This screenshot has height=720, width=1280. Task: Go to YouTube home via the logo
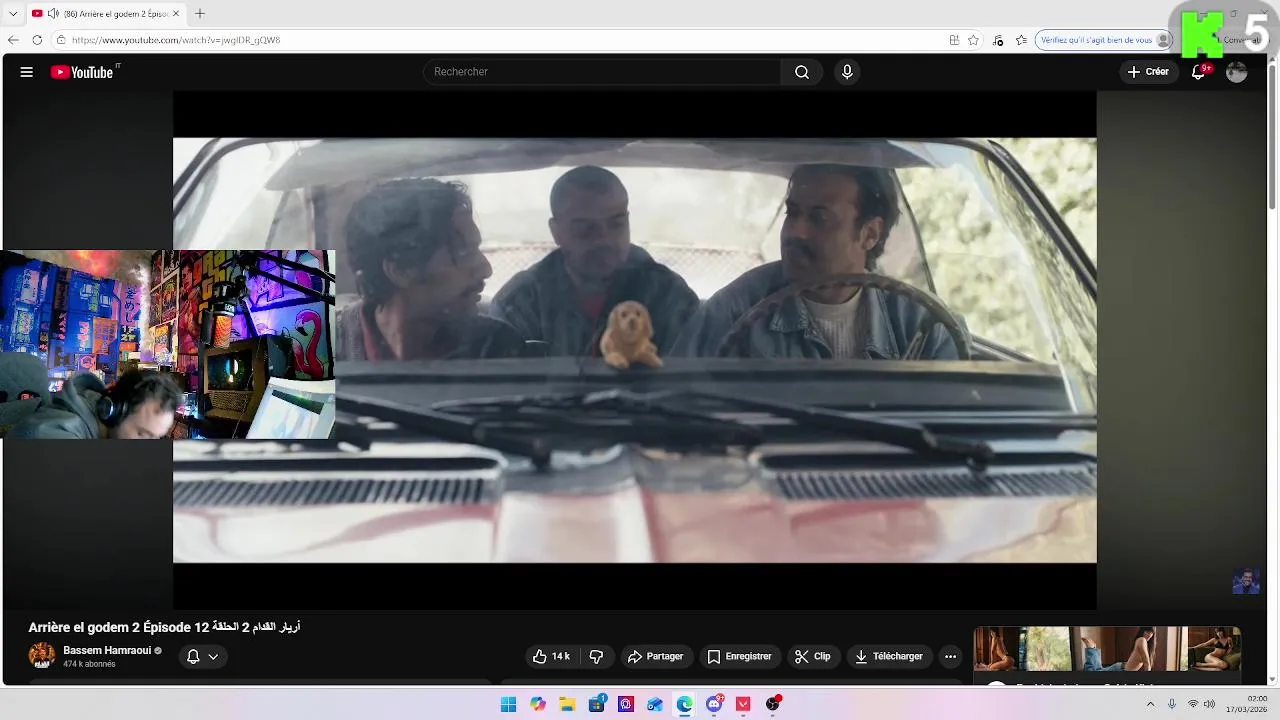pos(82,72)
